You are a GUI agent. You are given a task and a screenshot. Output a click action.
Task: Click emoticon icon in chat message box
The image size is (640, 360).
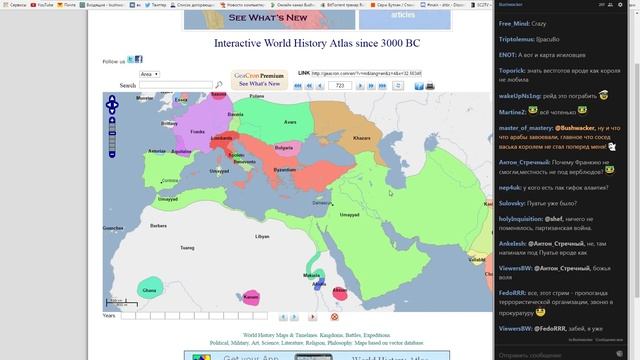620,354
